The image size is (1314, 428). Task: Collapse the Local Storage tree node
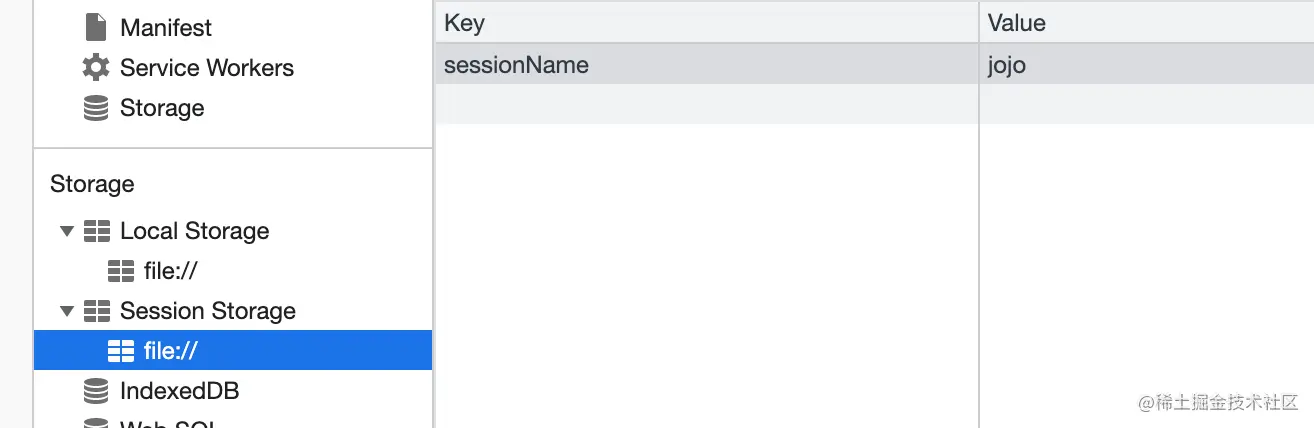coord(67,231)
